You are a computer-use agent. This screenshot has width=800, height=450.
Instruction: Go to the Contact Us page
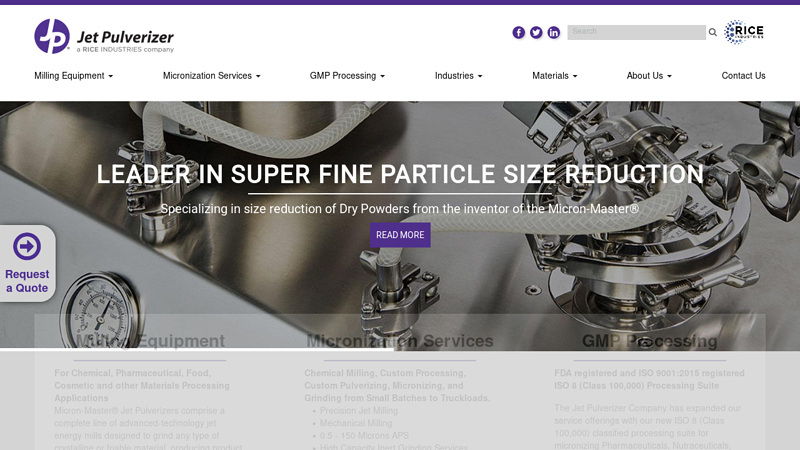tap(743, 76)
